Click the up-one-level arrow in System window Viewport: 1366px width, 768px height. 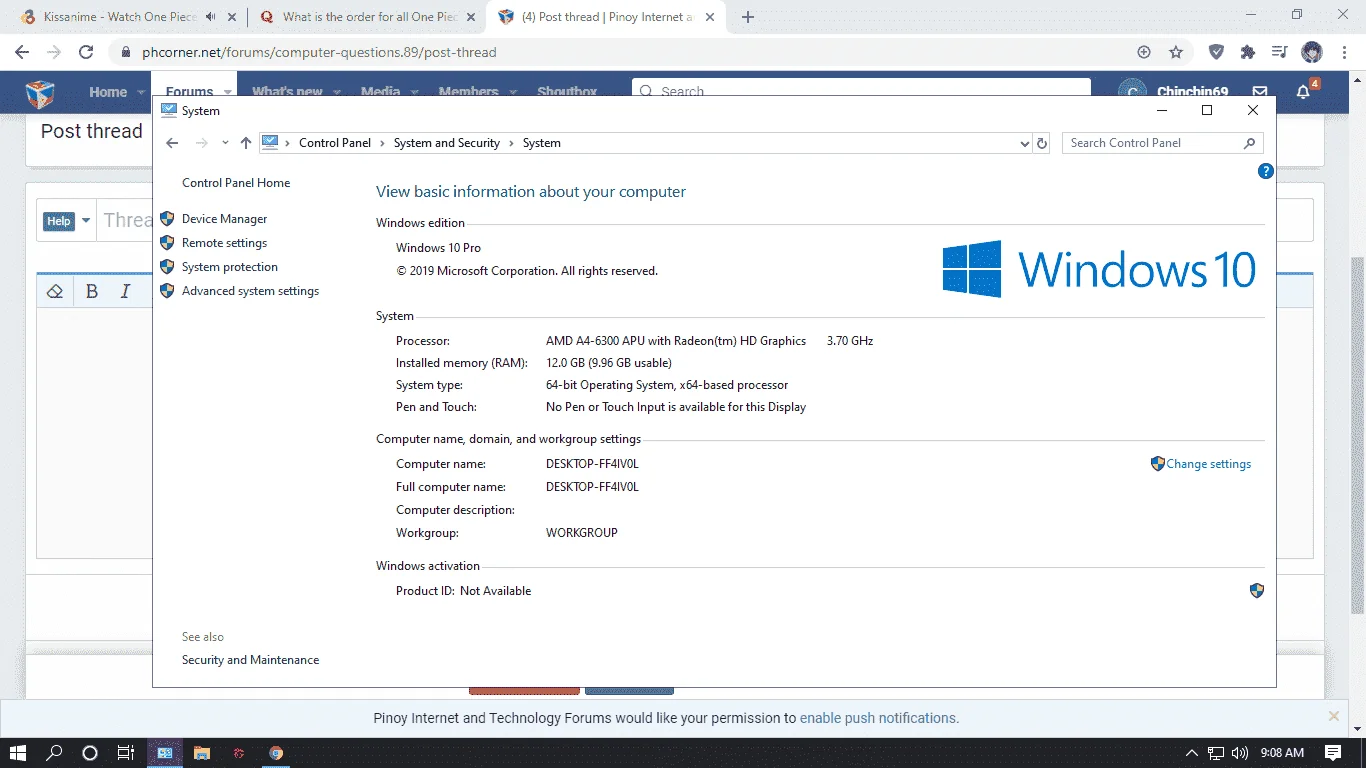(x=246, y=143)
